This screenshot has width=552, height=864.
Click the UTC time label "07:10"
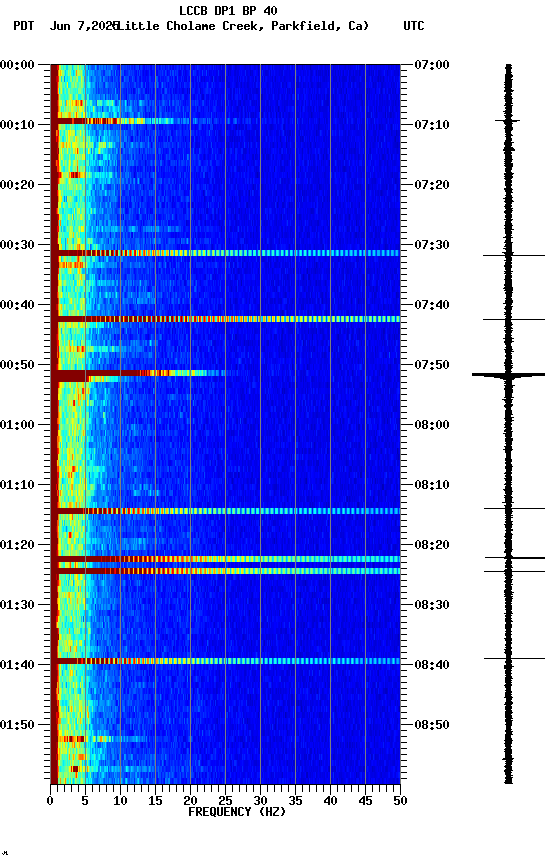pos(432,125)
